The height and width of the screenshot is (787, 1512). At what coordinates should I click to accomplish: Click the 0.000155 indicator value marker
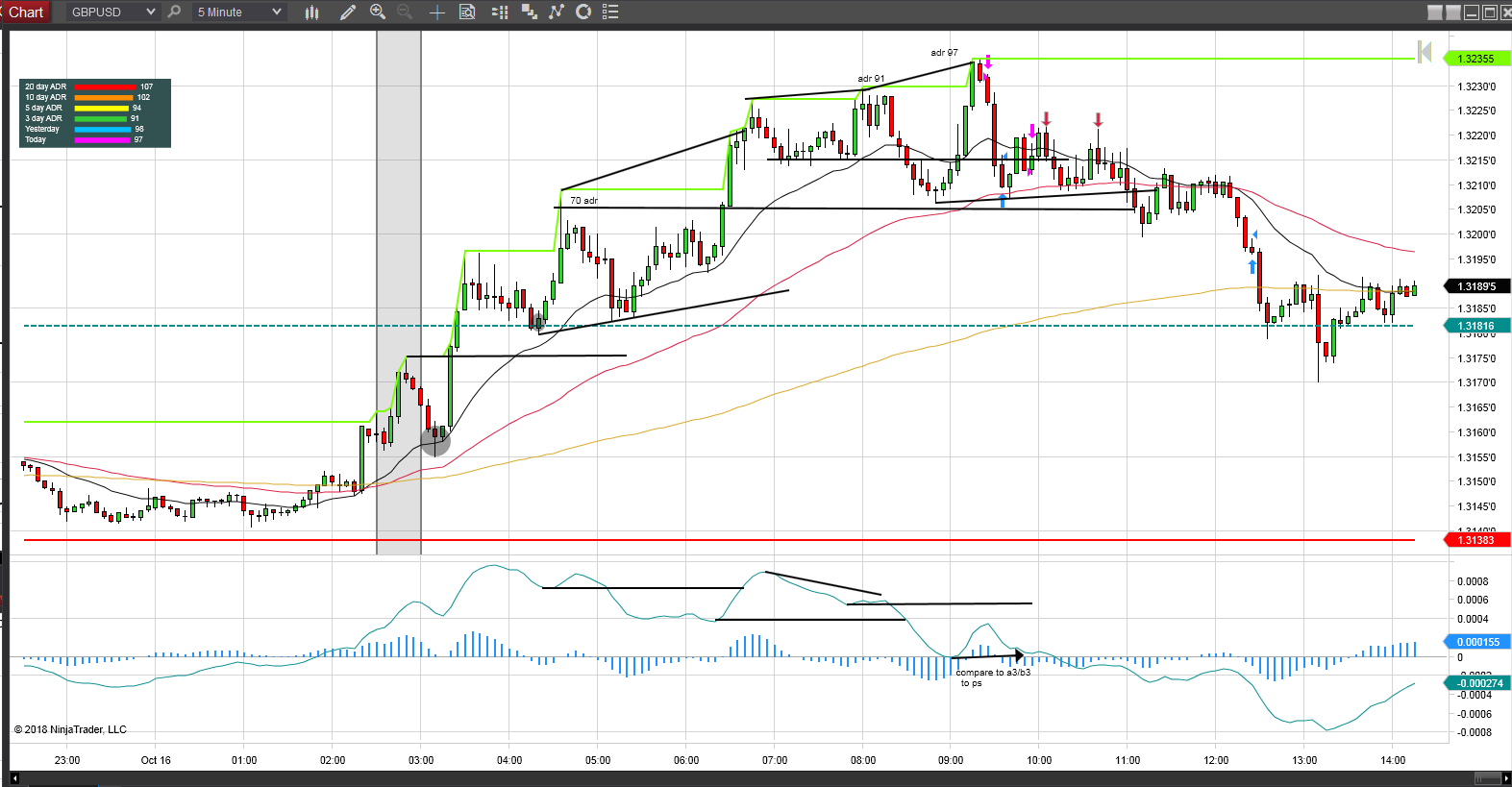pos(1477,642)
